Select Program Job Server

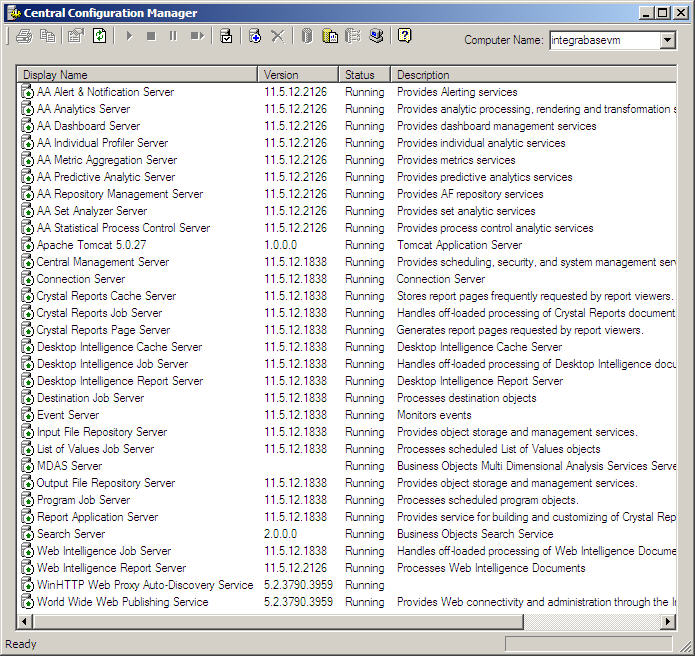pos(83,500)
